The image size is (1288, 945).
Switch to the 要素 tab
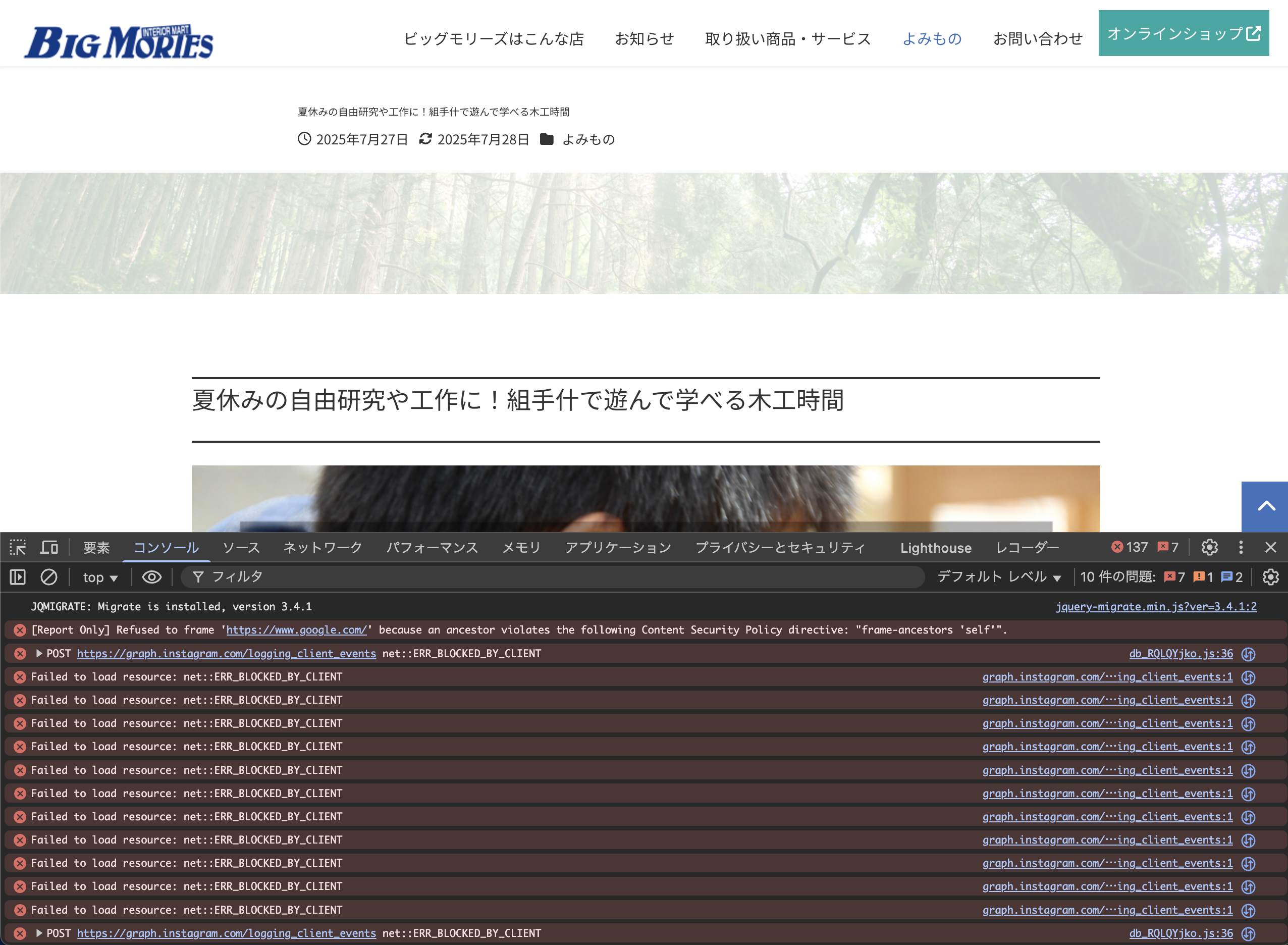coord(97,547)
